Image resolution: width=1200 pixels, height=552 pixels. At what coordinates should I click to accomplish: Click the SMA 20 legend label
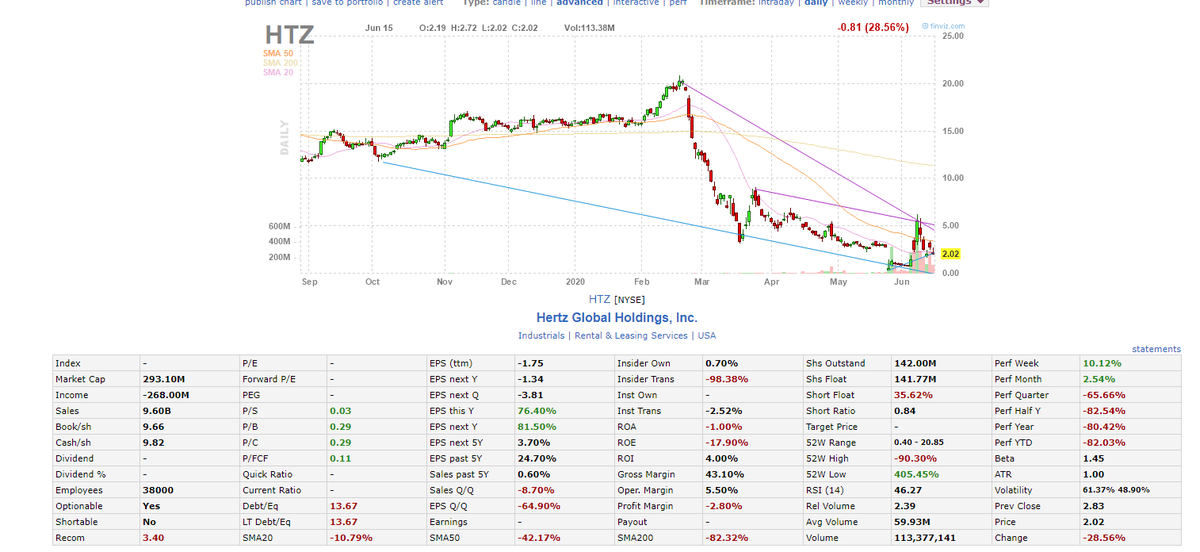click(x=278, y=72)
